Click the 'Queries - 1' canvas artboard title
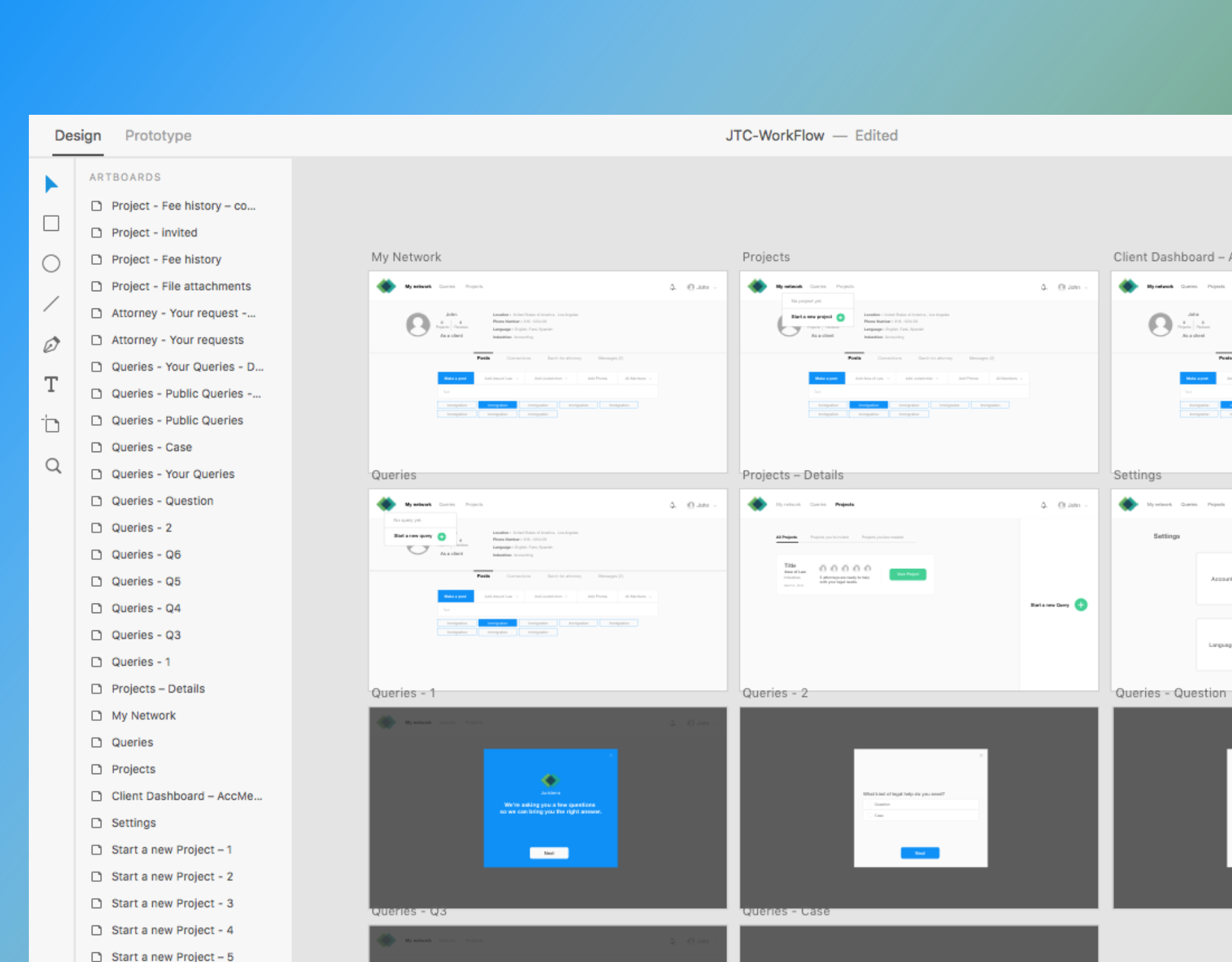This screenshot has height=962, width=1232. click(x=404, y=693)
